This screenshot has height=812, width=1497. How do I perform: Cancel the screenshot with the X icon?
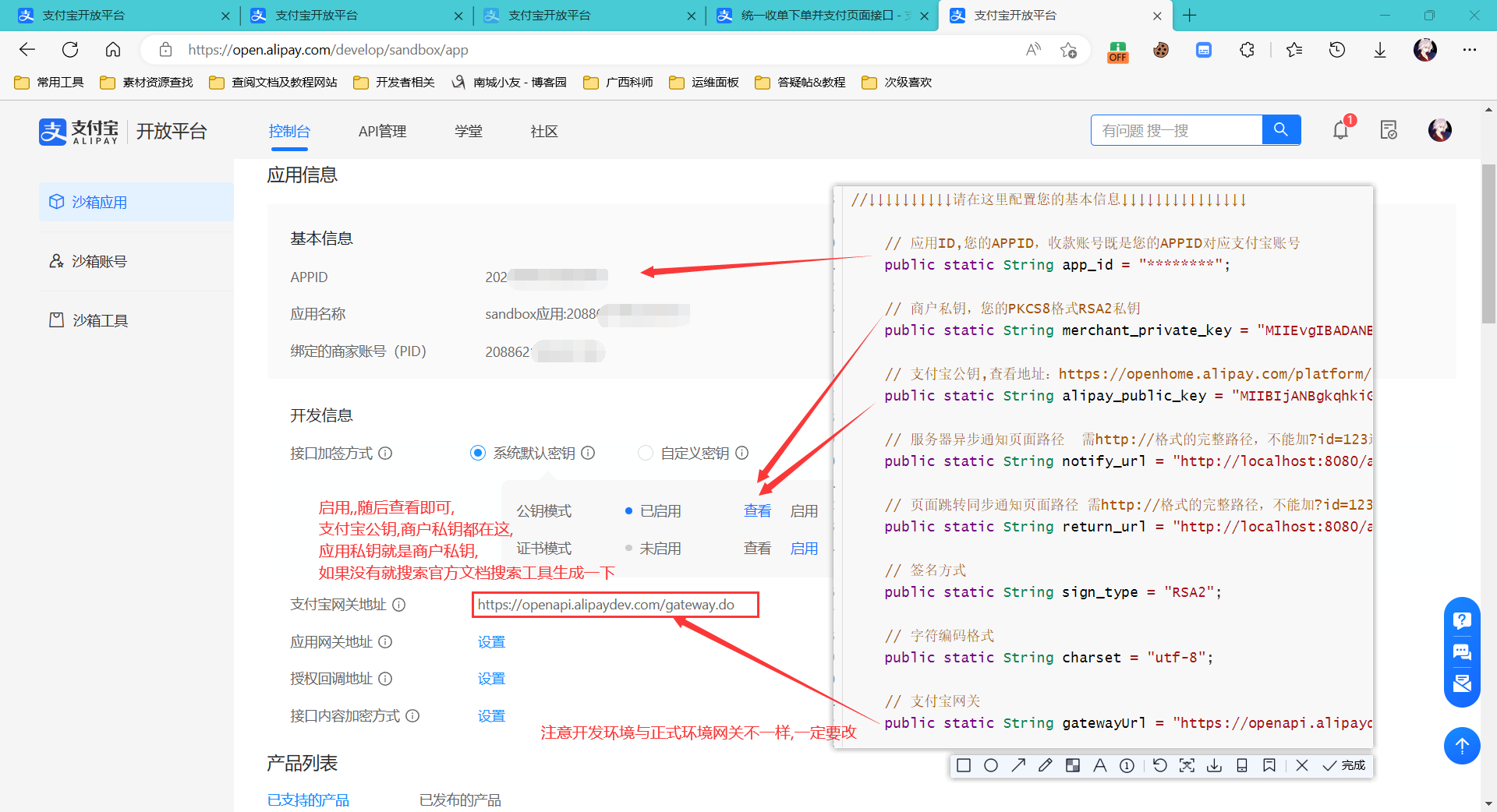pyautogui.click(x=1302, y=765)
